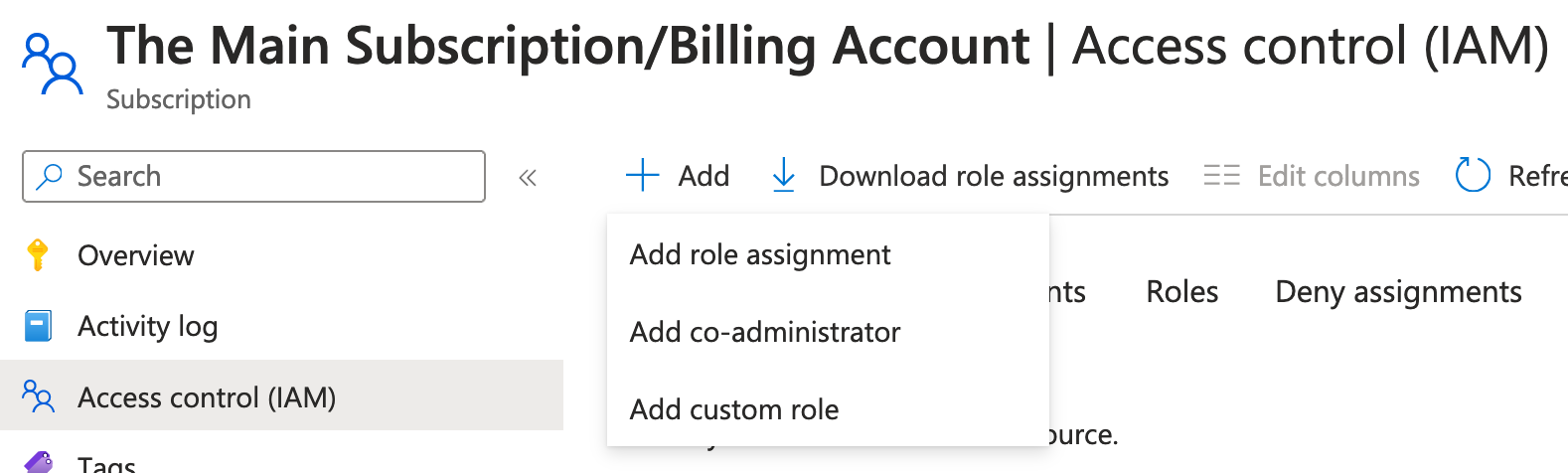Viewport: 1568px width, 473px height.
Task: Click the Edit columns icon
Action: point(1221,176)
